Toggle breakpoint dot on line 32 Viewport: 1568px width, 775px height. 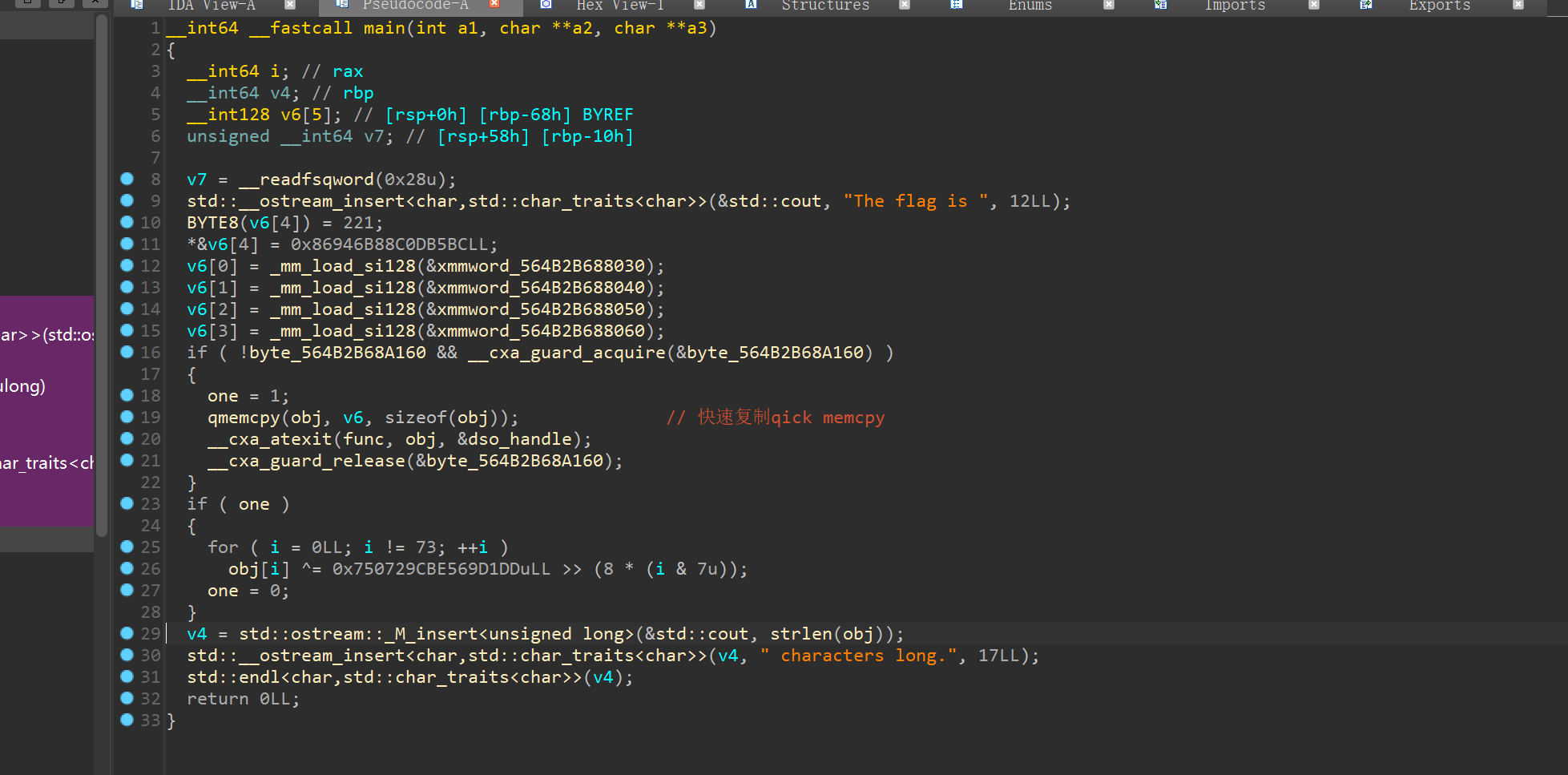click(x=127, y=698)
